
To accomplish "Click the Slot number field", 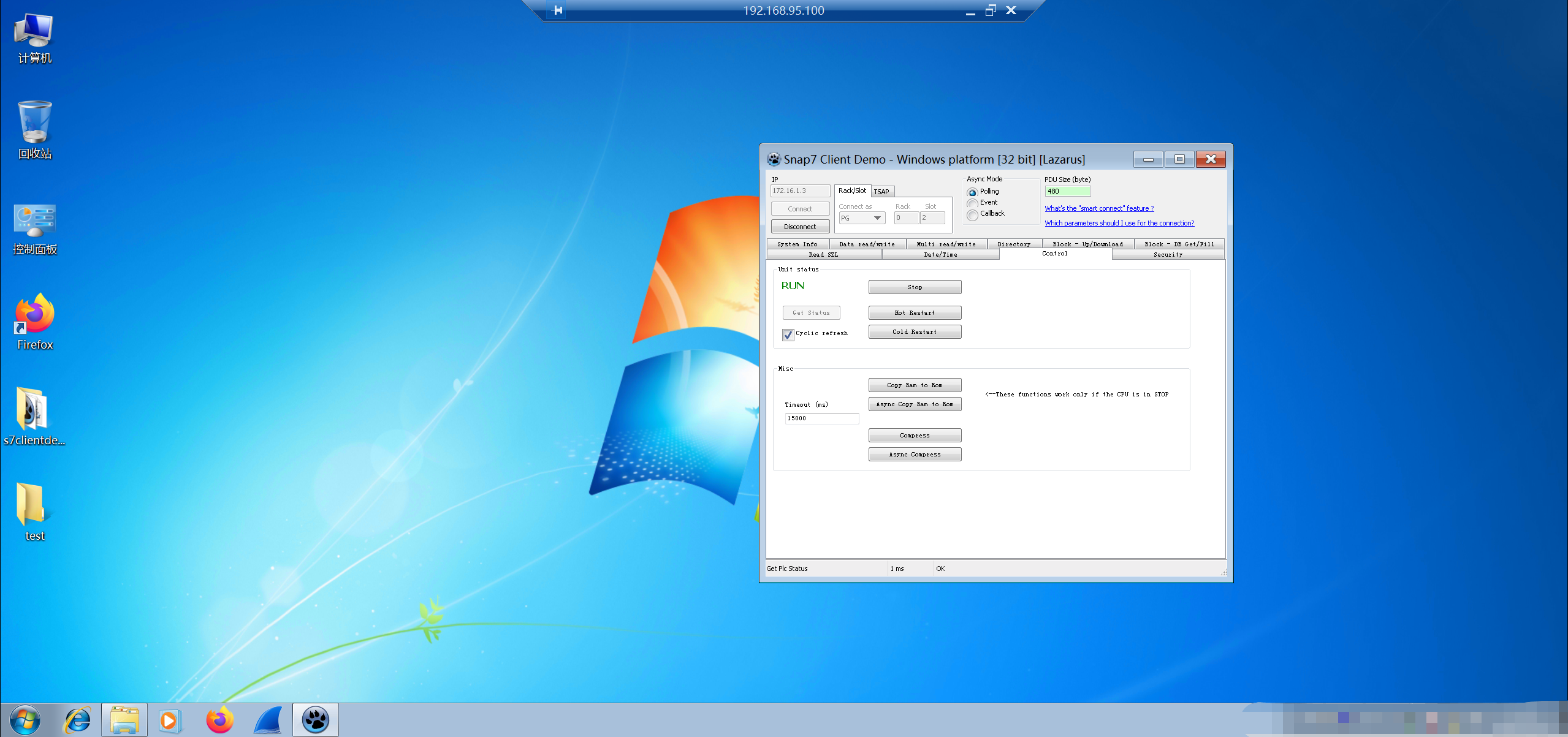I will (932, 218).
